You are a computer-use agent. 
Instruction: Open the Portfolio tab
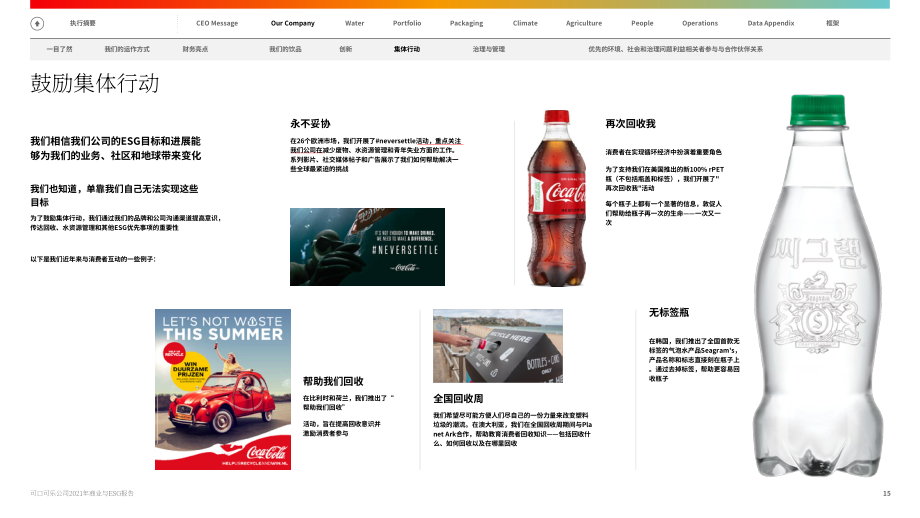pyautogui.click(x=407, y=23)
